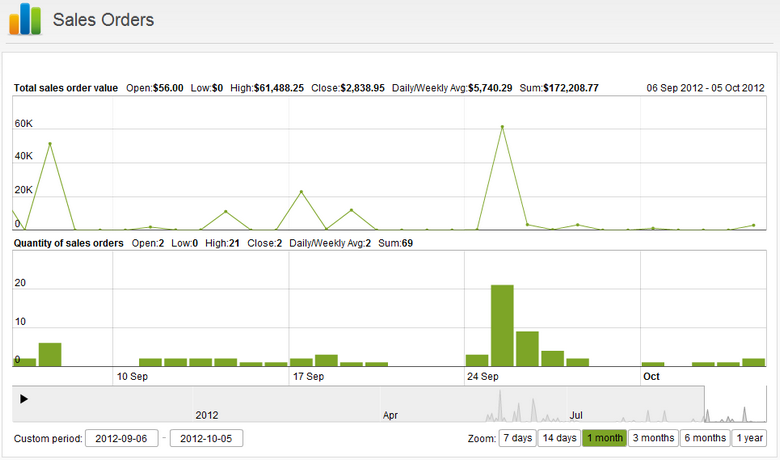Image resolution: width=780 pixels, height=460 pixels.
Task: Play the chart timeline animation
Action: click(23, 399)
